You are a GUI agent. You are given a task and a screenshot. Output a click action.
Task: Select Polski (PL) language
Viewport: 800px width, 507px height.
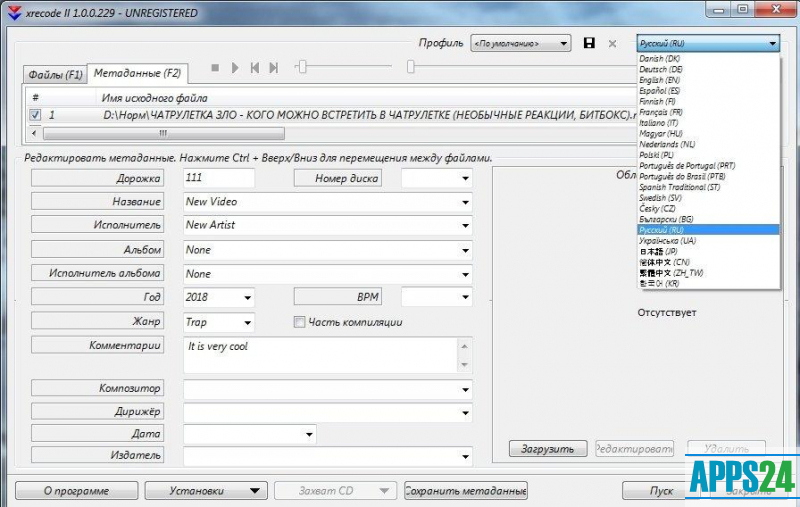click(x=709, y=155)
